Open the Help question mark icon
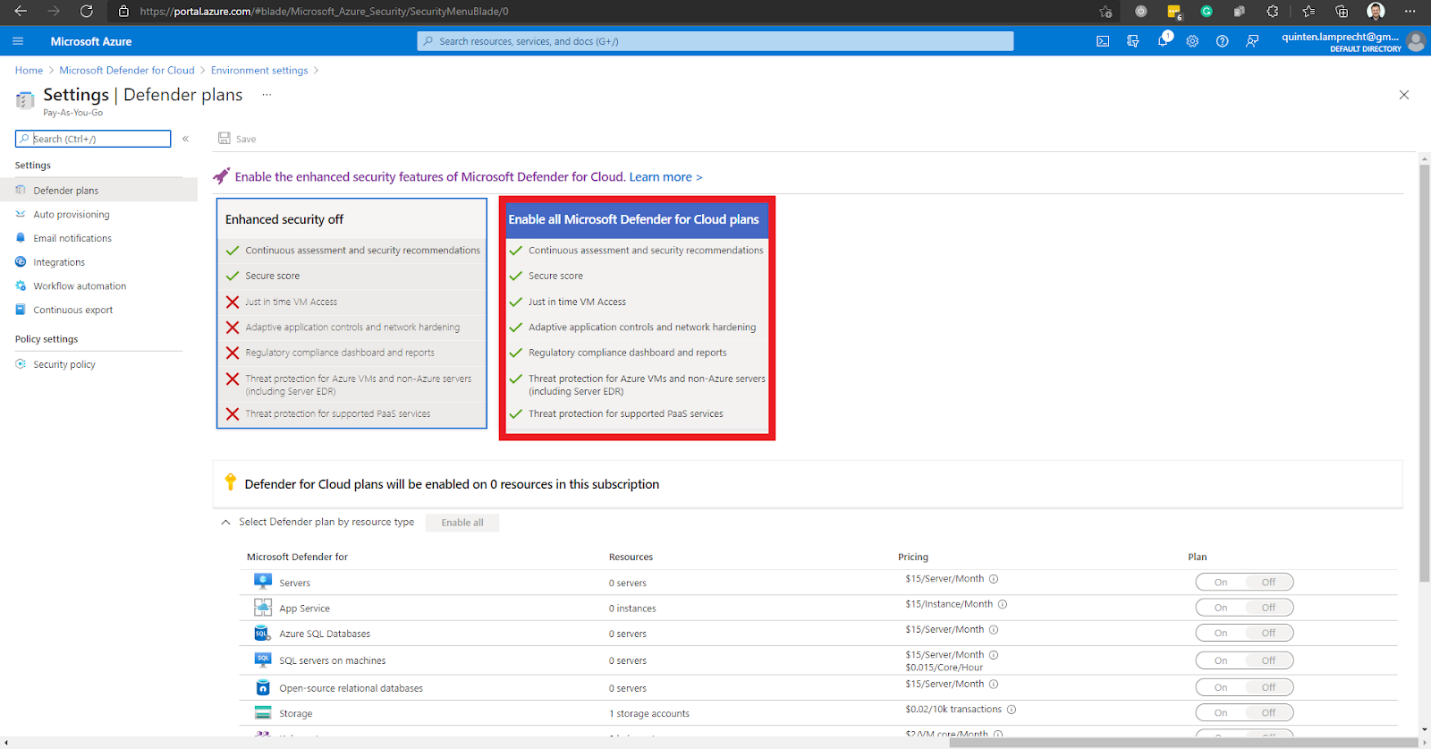The image size is (1431, 749). (x=1222, y=41)
